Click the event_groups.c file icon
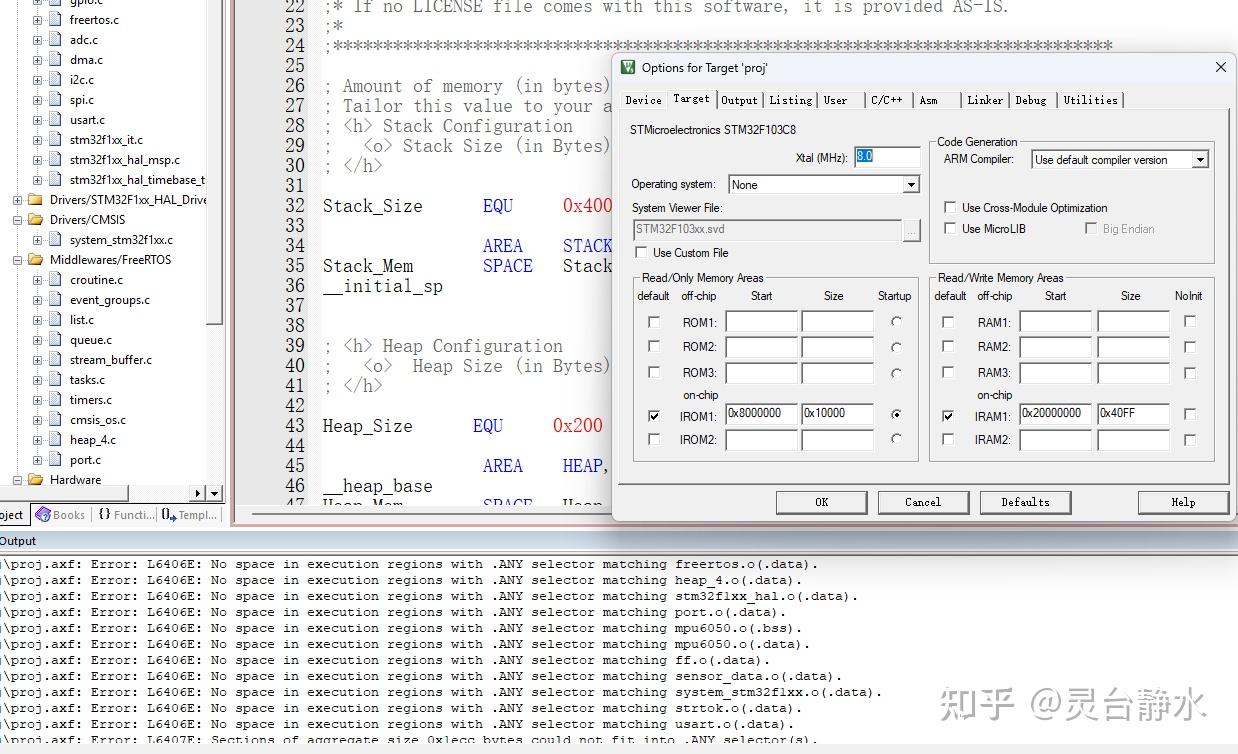1238x754 pixels. pyautogui.click(x=55, y=300)
